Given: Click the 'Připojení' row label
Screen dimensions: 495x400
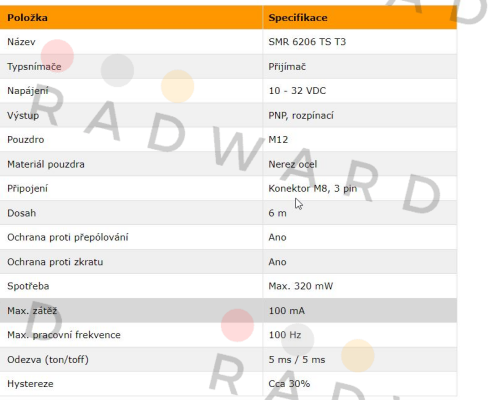Looking at the screenshot, I should [x=28, y=189].
